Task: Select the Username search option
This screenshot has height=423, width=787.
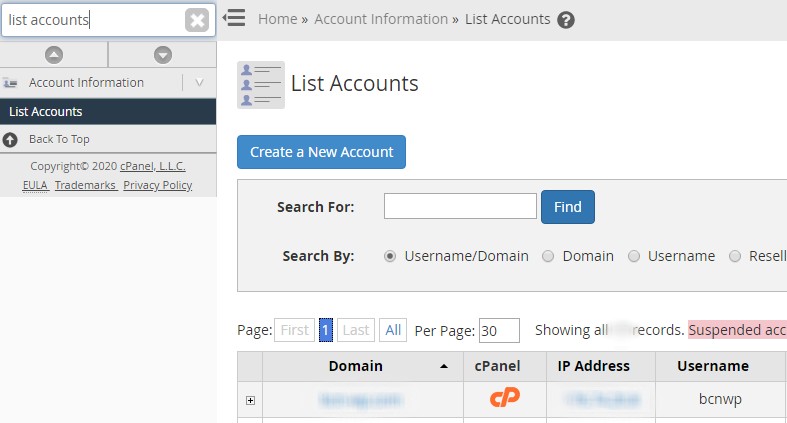Action: [x=633, y=256]
